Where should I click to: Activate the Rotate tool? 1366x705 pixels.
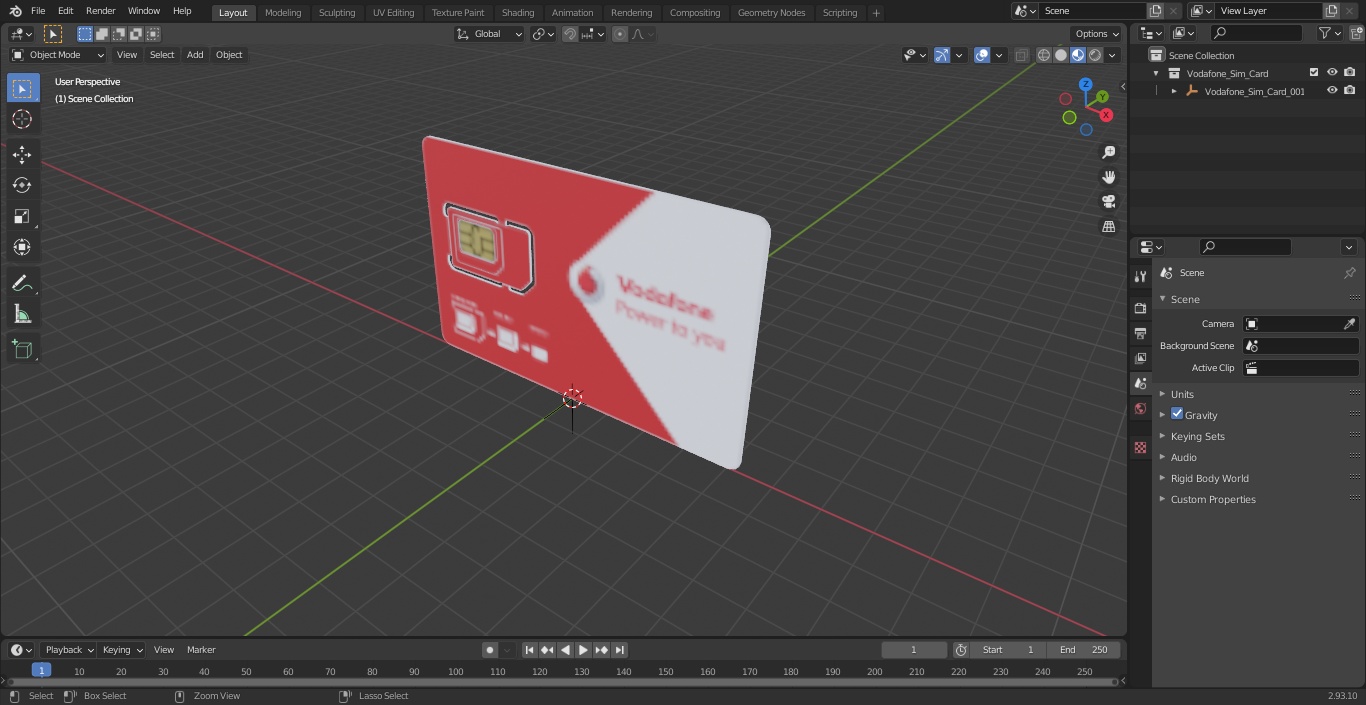point(22,185)
